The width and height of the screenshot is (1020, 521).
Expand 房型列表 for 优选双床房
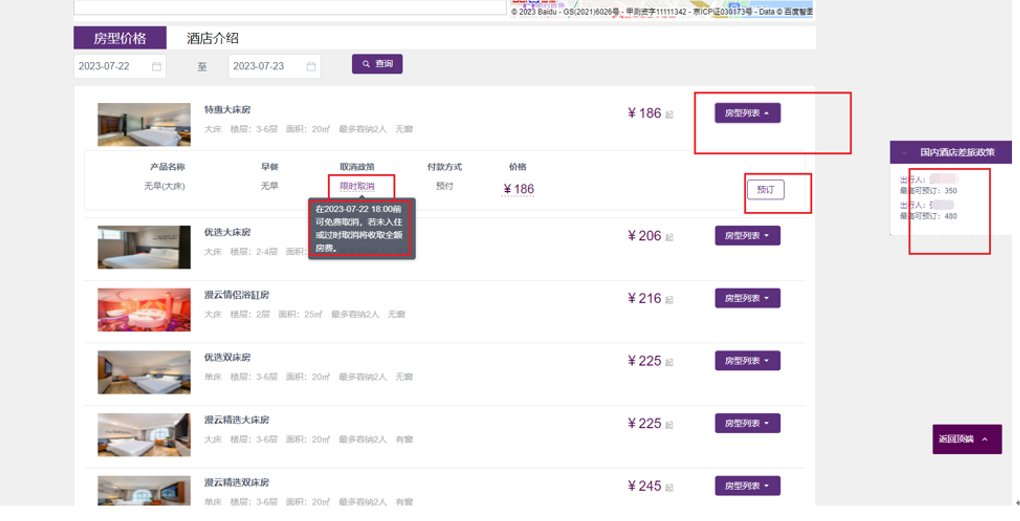pyautogui.click(x=747, y=360)
